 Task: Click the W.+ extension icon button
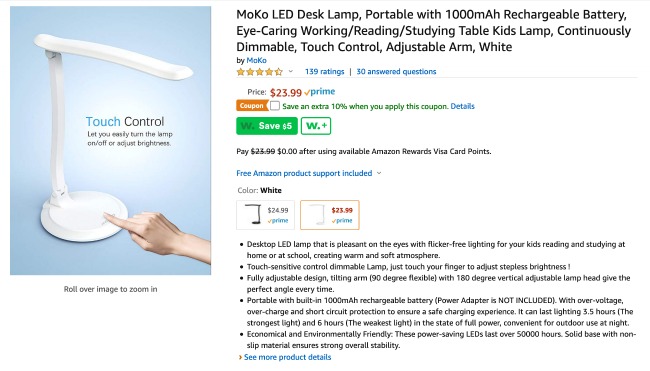pyautogui.click(x=316, y=126)
